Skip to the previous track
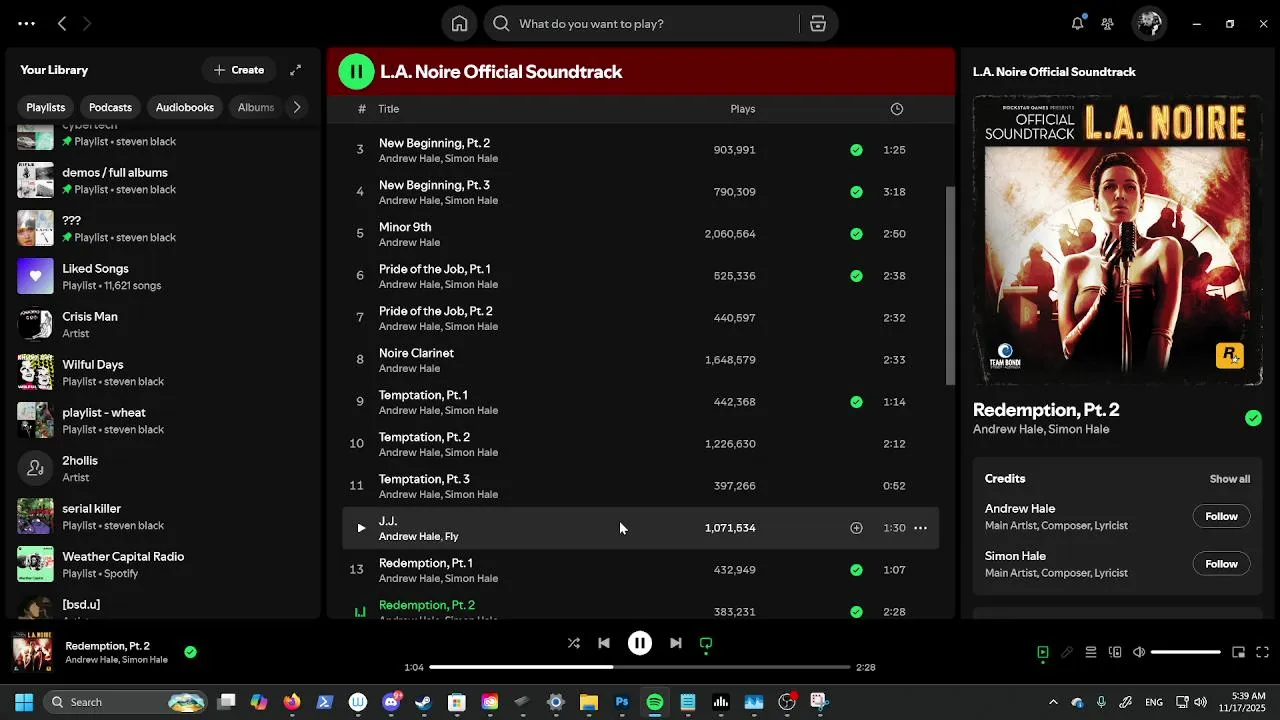Viewport: 1280px width, 720px height. (604, 643)
